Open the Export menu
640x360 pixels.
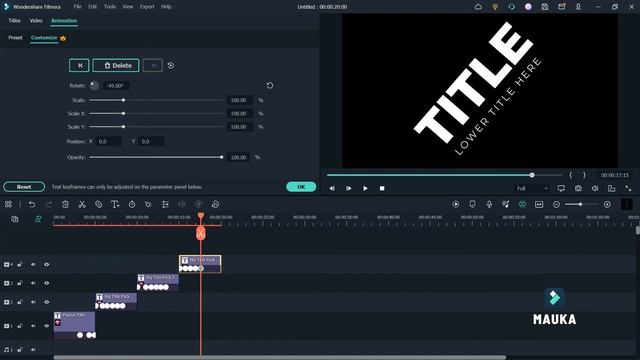[147, 7]
